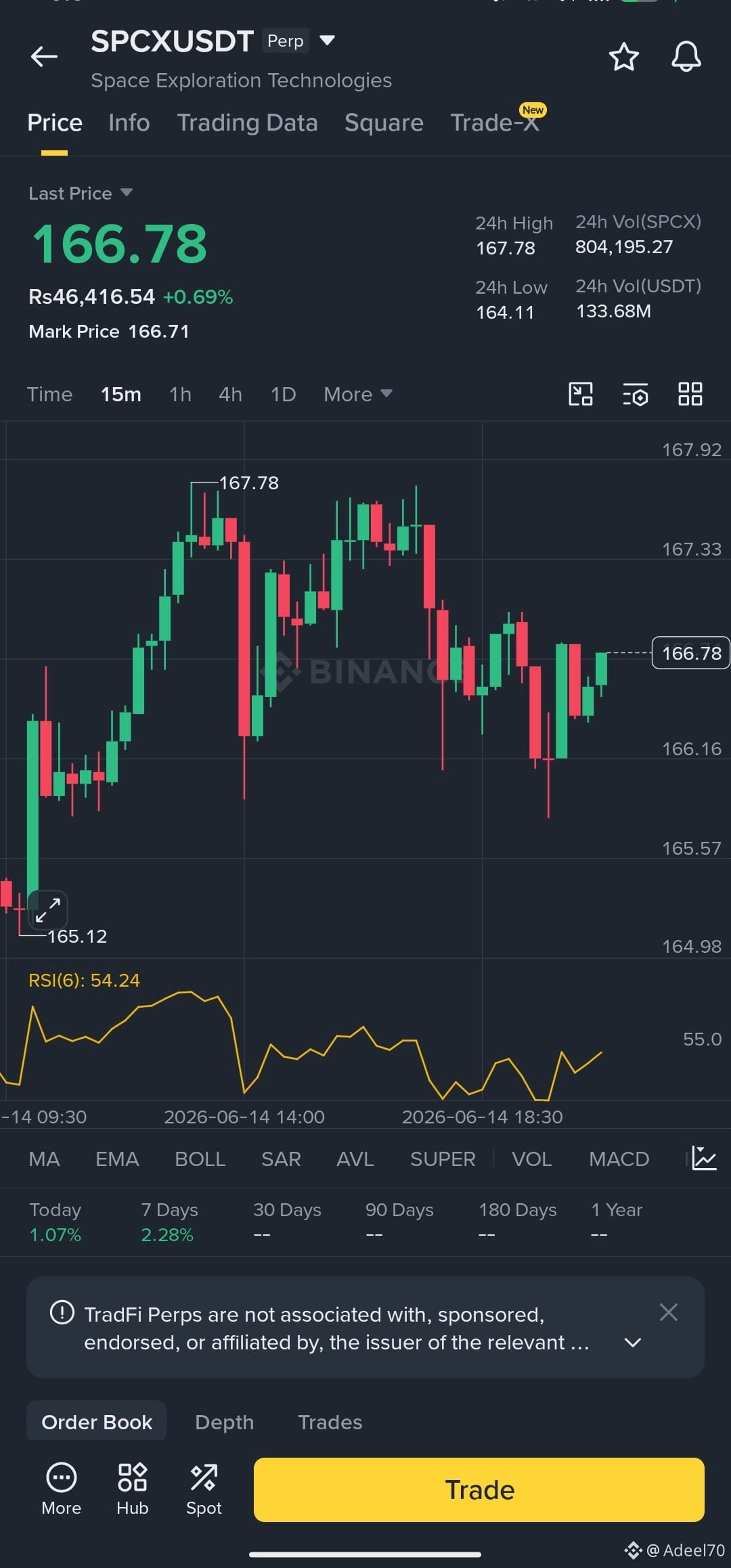
Task: Open the multi-chart grid icon
Action: point(690,394)
